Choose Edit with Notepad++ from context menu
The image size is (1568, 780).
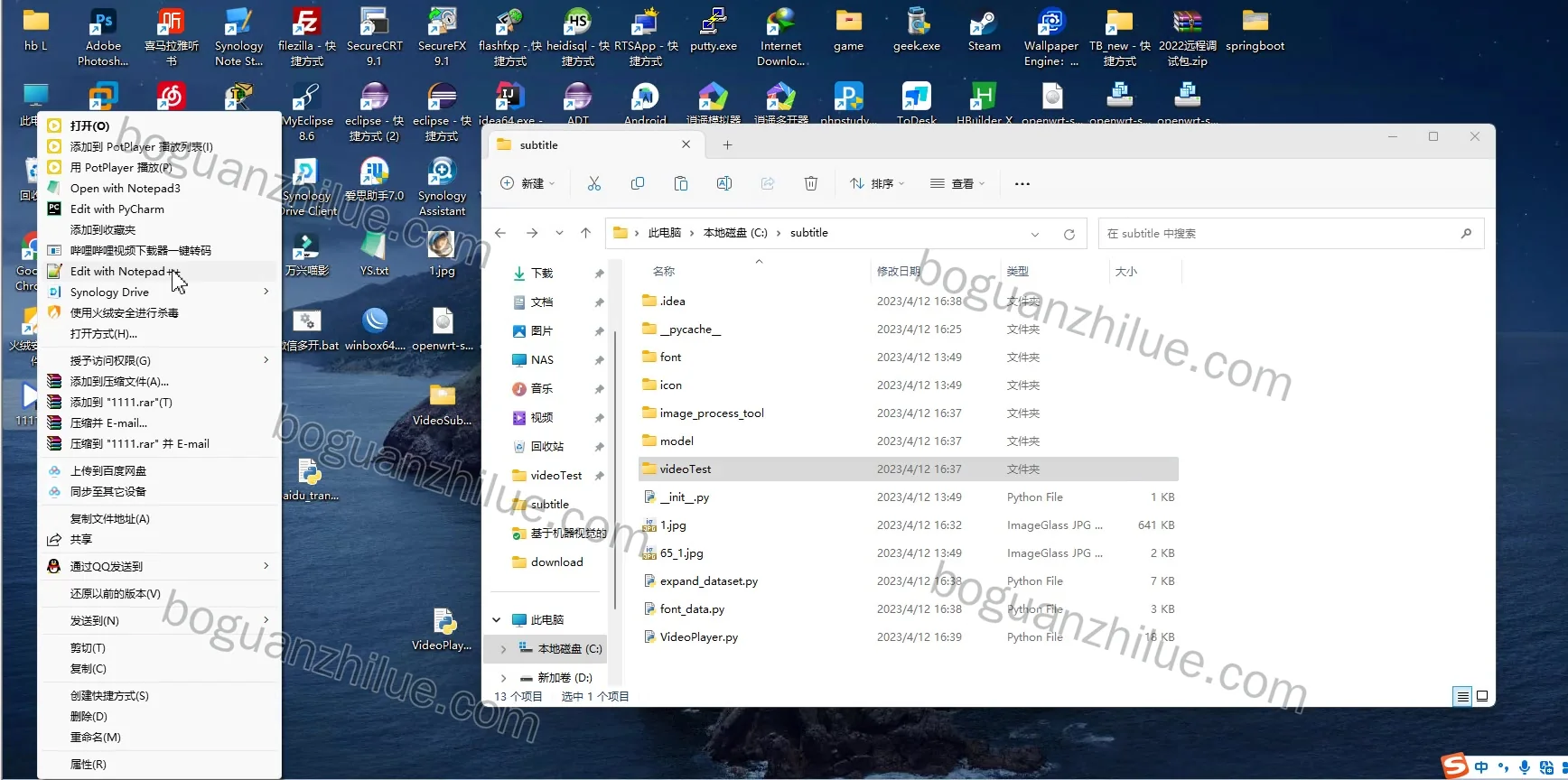pyautogui.click(x=159, y=272)
